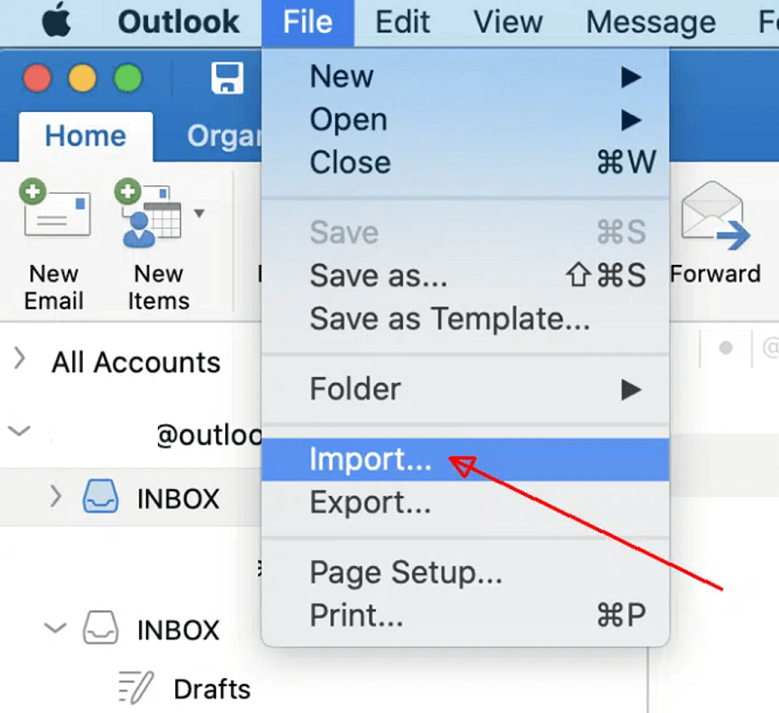This screenshot has width=779, height=713.
Task: Open the New Items dropdown arrow
Action: pos(199,214)
